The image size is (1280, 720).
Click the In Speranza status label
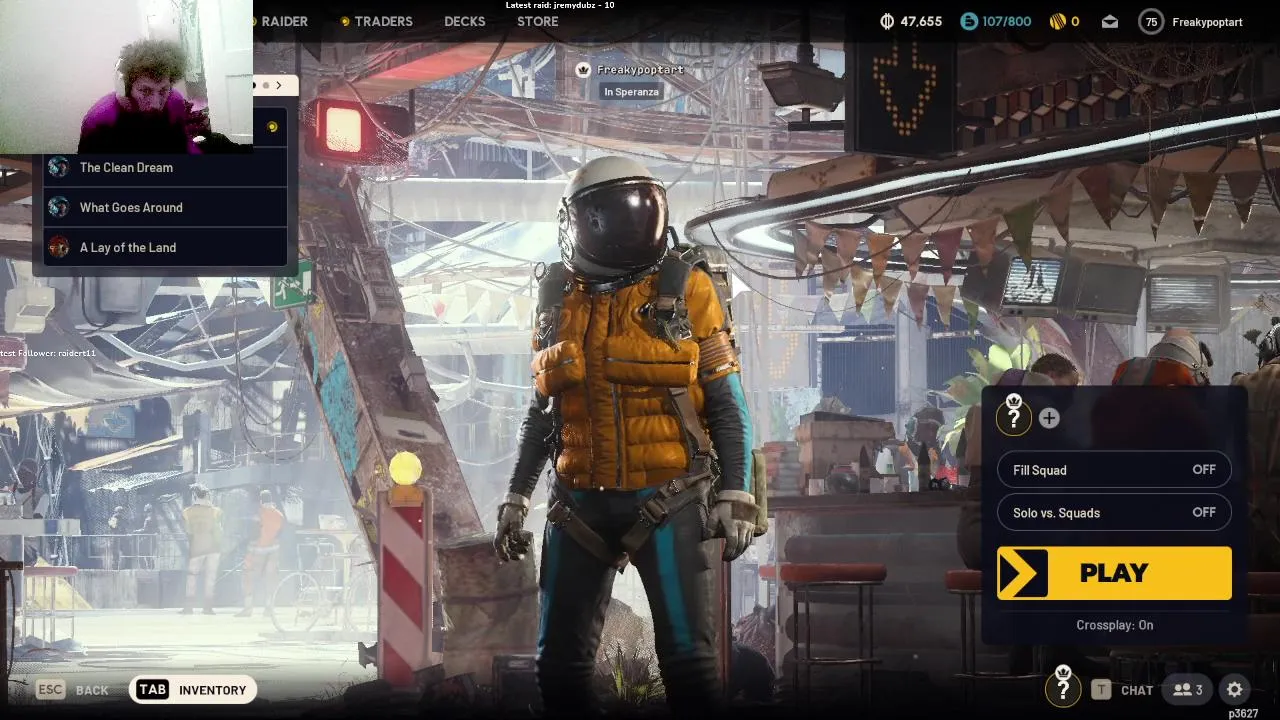pyautogui.click(x=631, y=92)
